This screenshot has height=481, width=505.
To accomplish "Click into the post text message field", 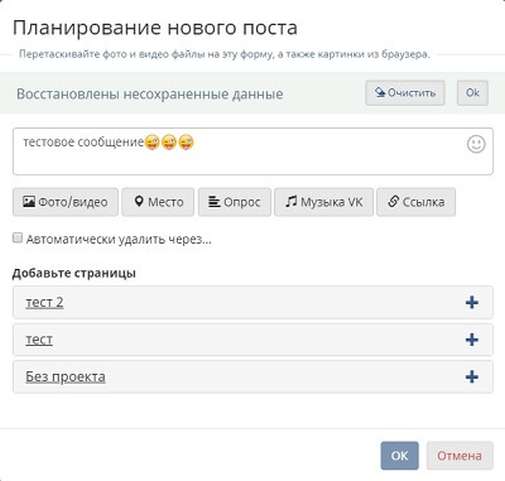I will (253, 151).
